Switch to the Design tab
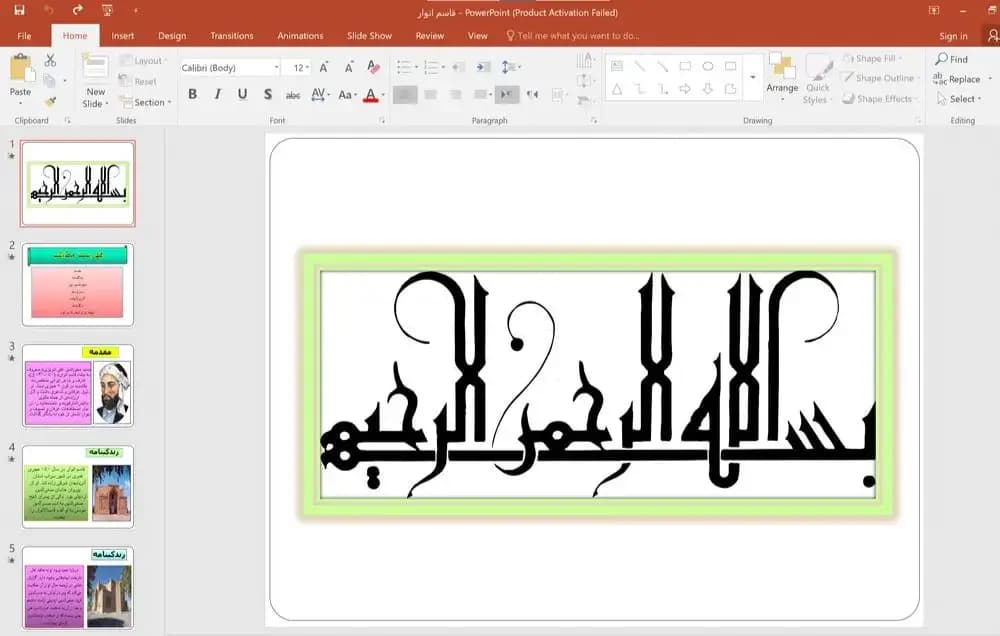 (x=172, y=36)
